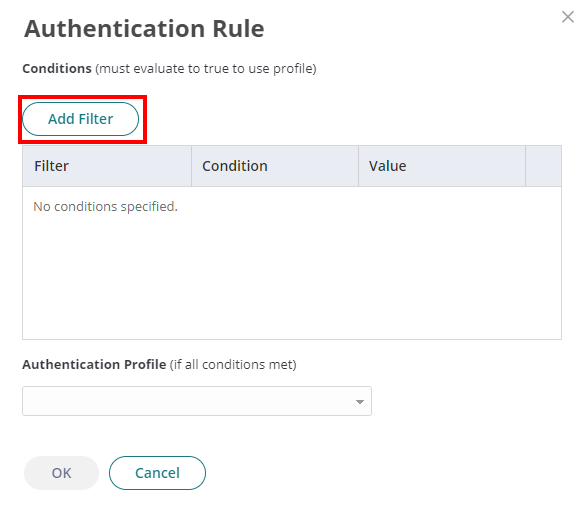The image size is (586, 509).
Task: Click the Authentication Rule heading
Action: (x=144, y=29)
